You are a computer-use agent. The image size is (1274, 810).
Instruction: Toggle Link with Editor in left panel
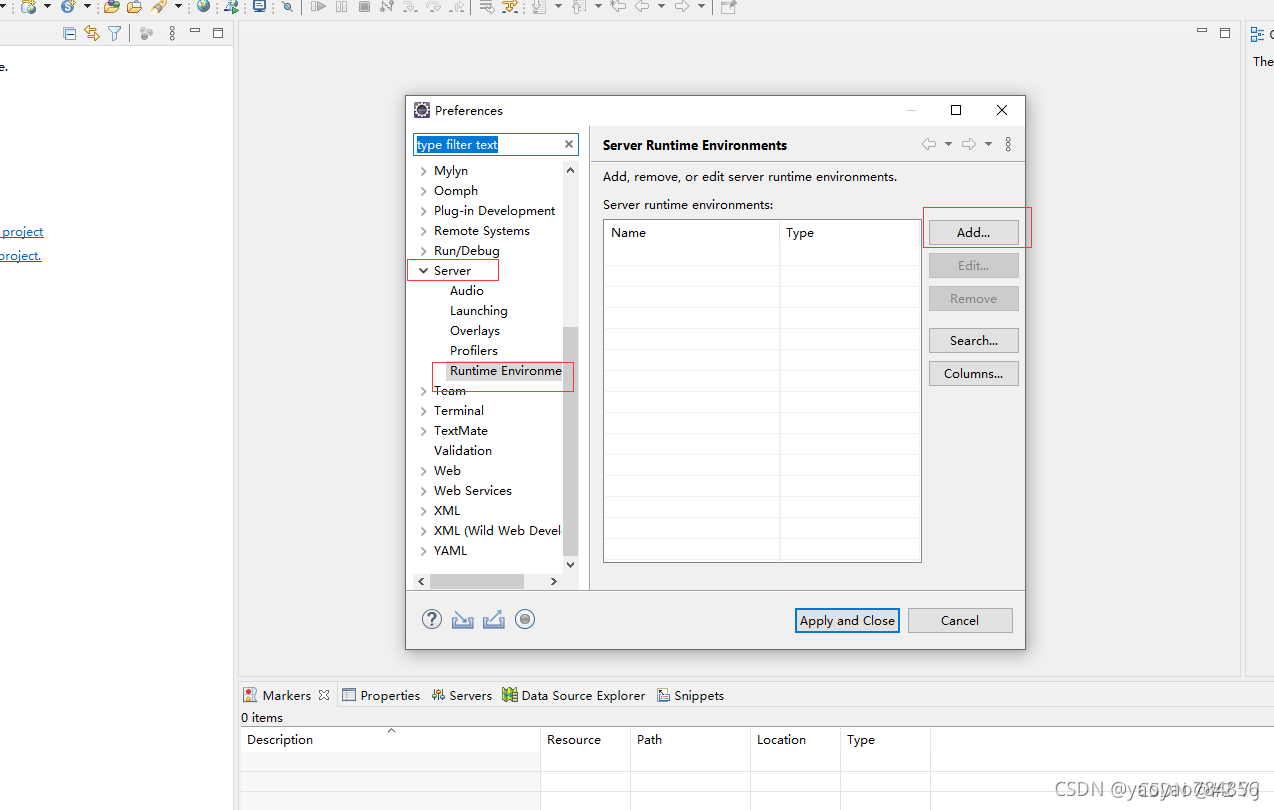click(x=92, y=33)
